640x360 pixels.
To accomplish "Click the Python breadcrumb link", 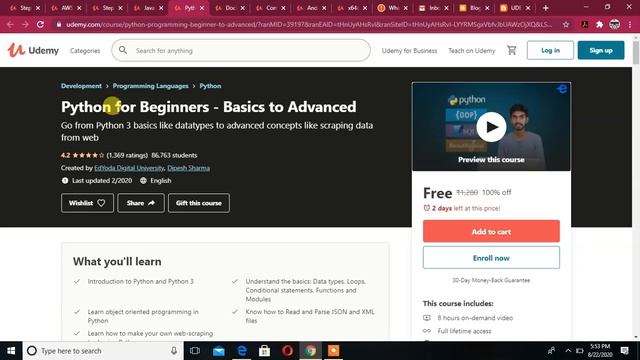I will (x=210, y=86).
